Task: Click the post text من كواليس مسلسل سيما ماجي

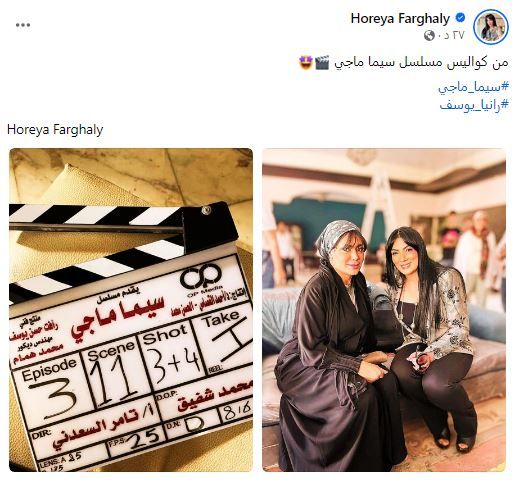Action: pyautogui.click(x=421, y=63)
